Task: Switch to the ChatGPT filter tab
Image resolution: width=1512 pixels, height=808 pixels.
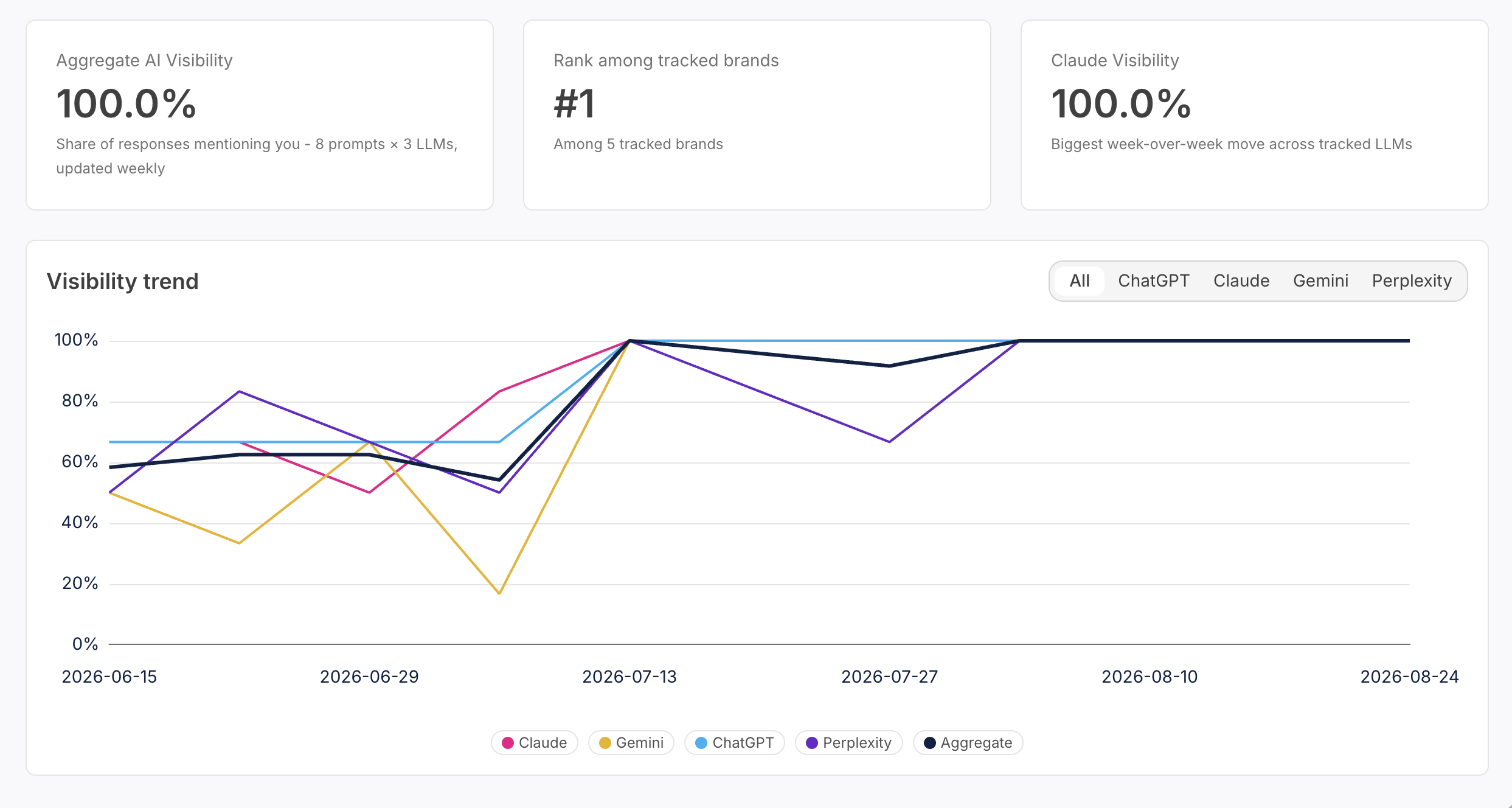Action: [x=1154, y=281]
